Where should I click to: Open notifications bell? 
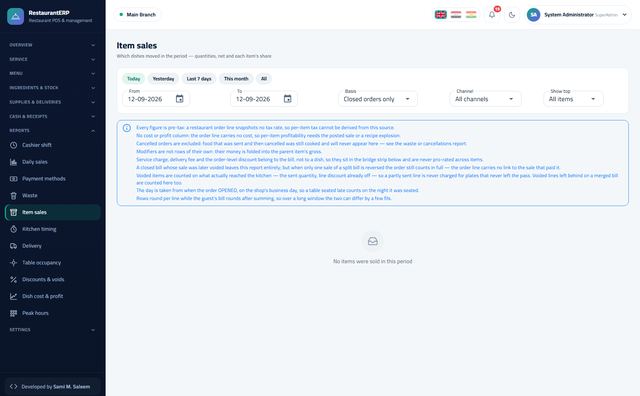coord(492,15)
